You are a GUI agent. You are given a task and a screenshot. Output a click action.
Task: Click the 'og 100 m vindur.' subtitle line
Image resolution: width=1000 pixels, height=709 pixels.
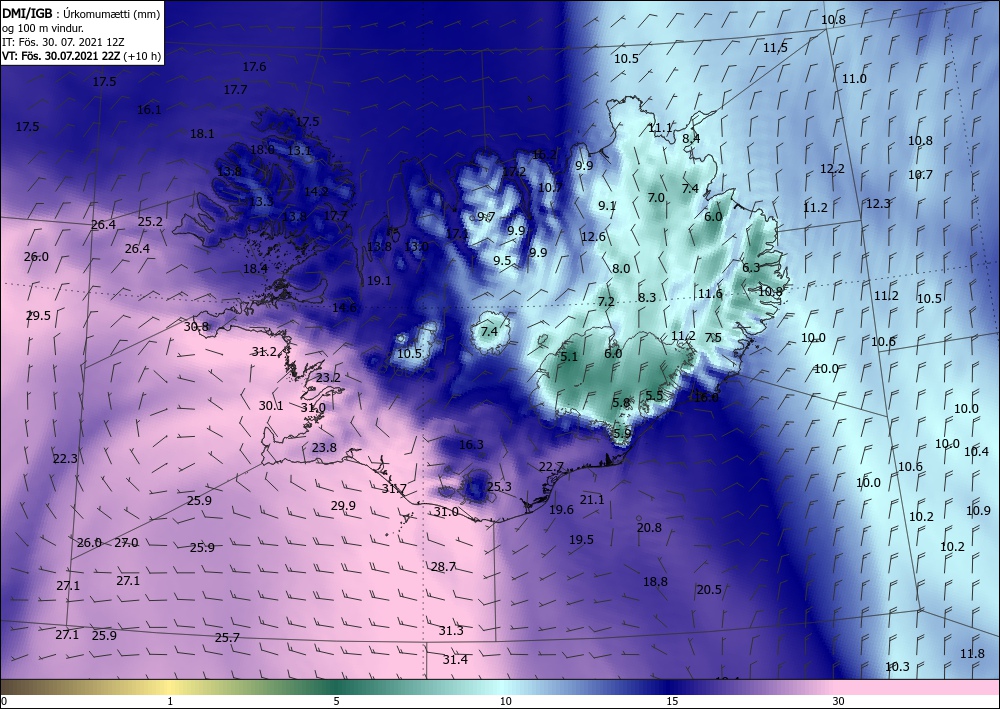[x=43, y=28]
